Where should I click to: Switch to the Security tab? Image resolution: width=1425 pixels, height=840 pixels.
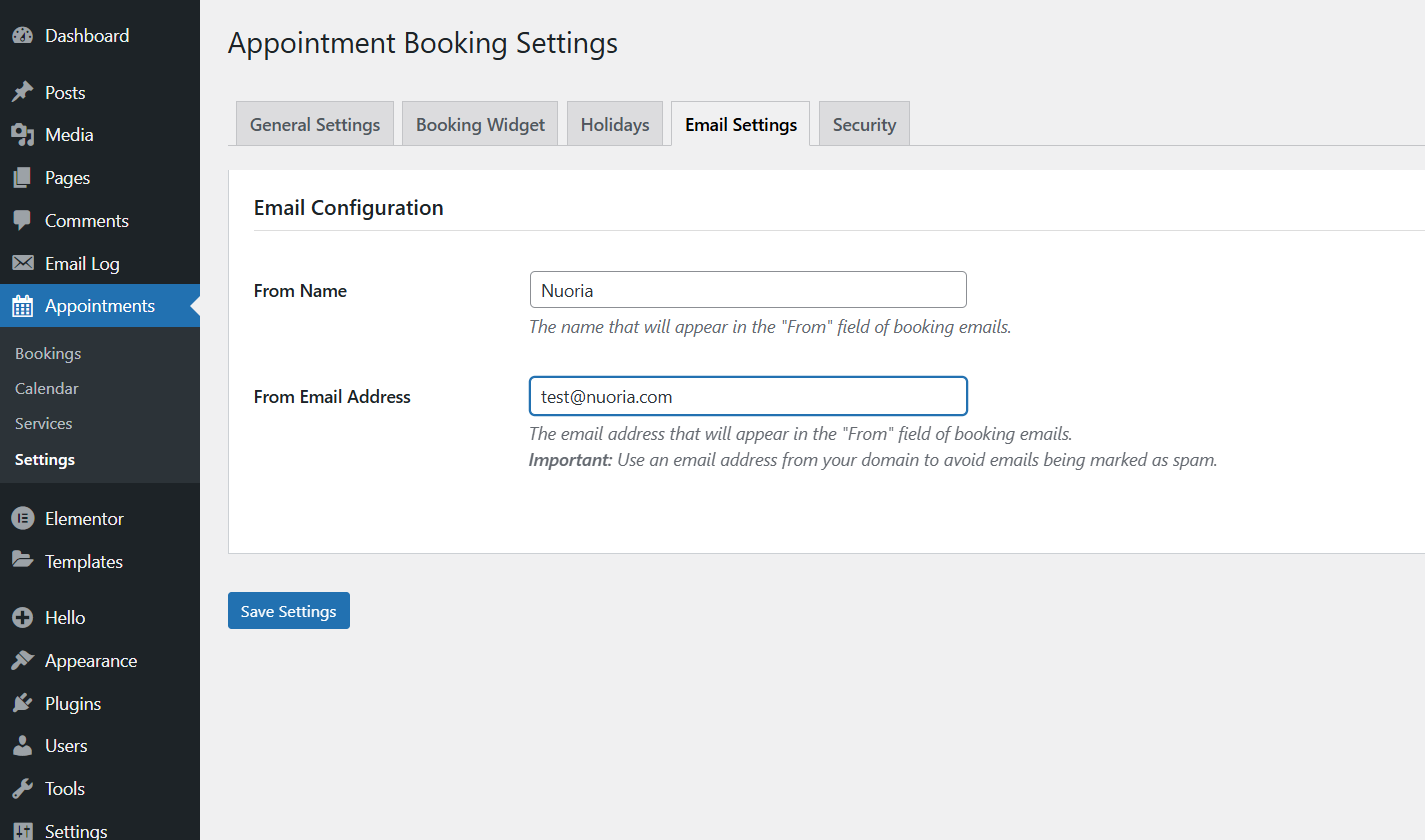click(x=863, y=123)
